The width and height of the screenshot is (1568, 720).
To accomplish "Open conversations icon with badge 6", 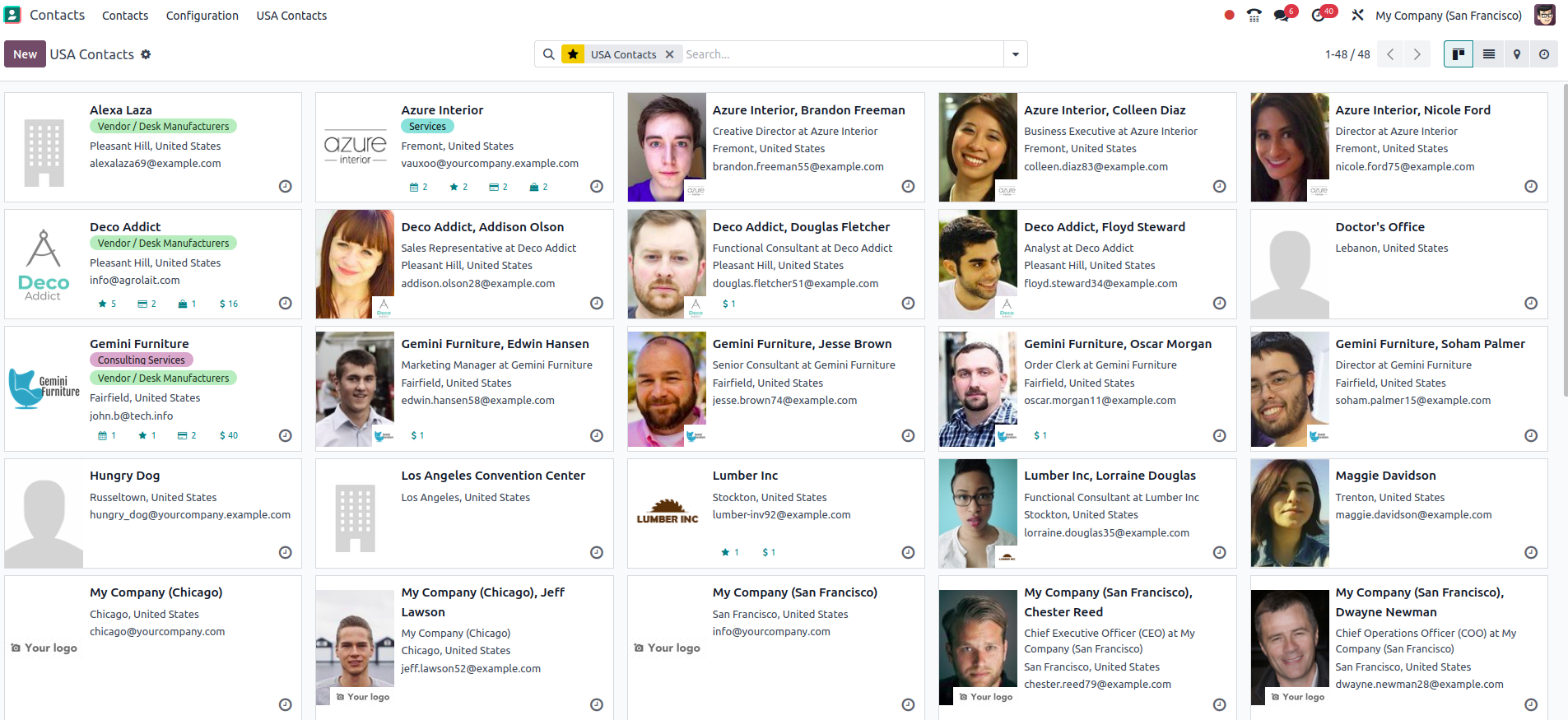I will tap(1283, 14).
